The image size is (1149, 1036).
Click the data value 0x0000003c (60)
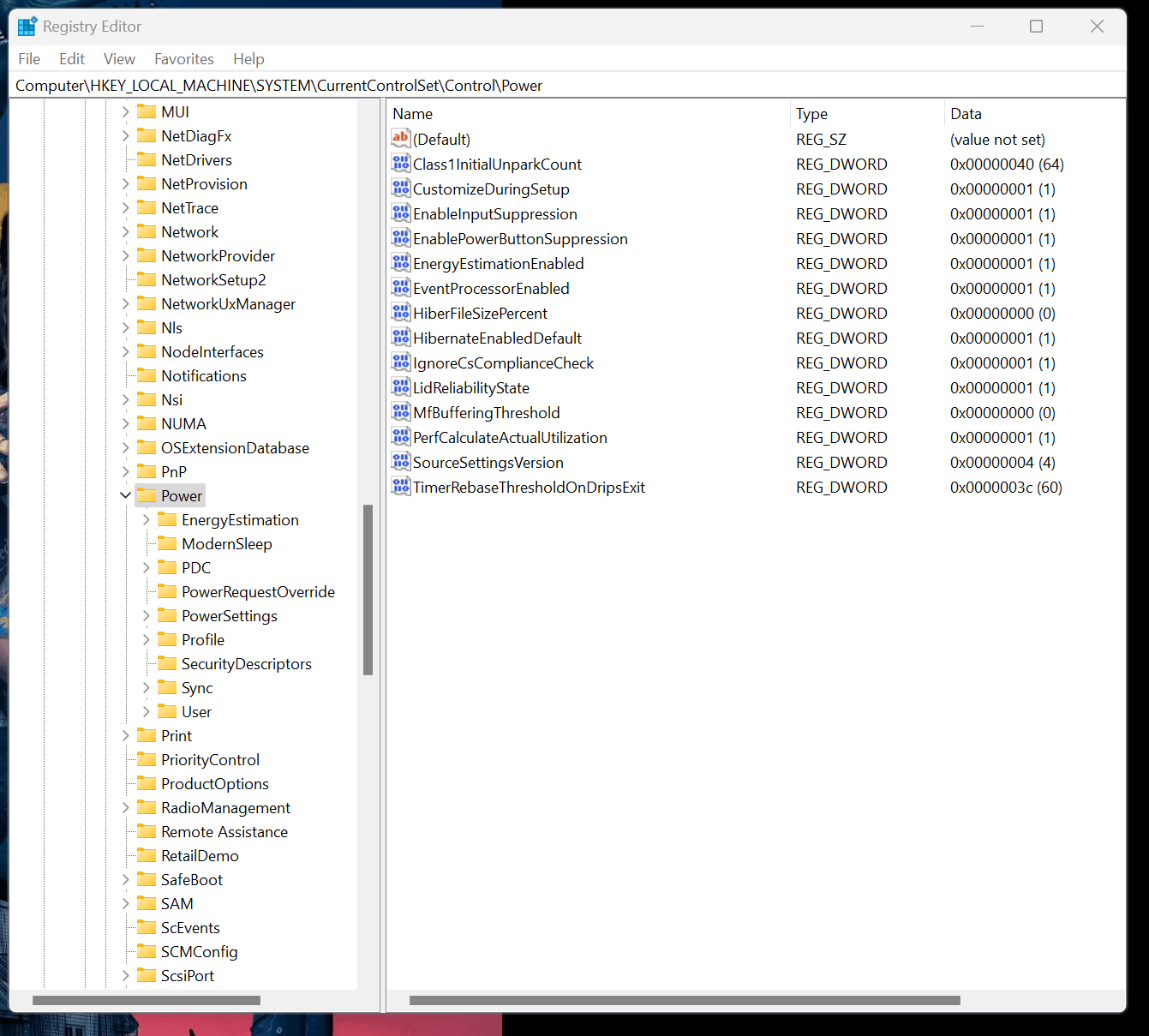pos(1006,487)
